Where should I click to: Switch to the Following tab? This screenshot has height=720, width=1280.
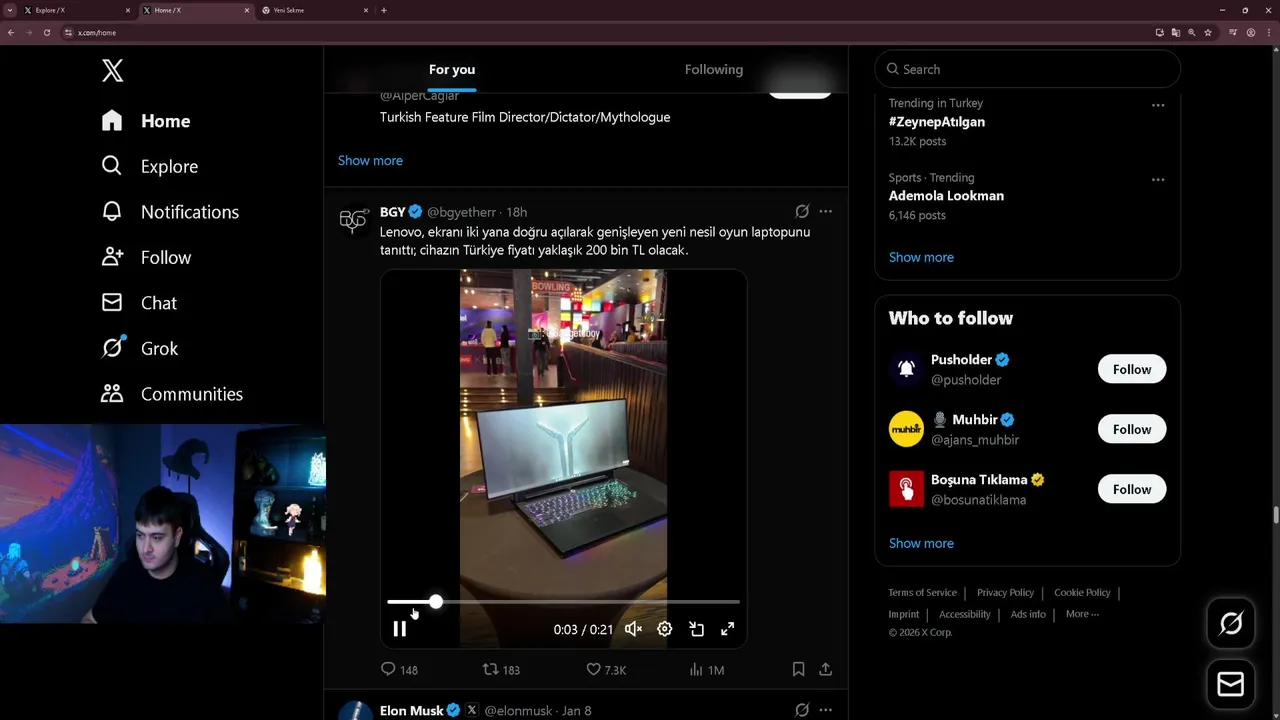(714, 69)
